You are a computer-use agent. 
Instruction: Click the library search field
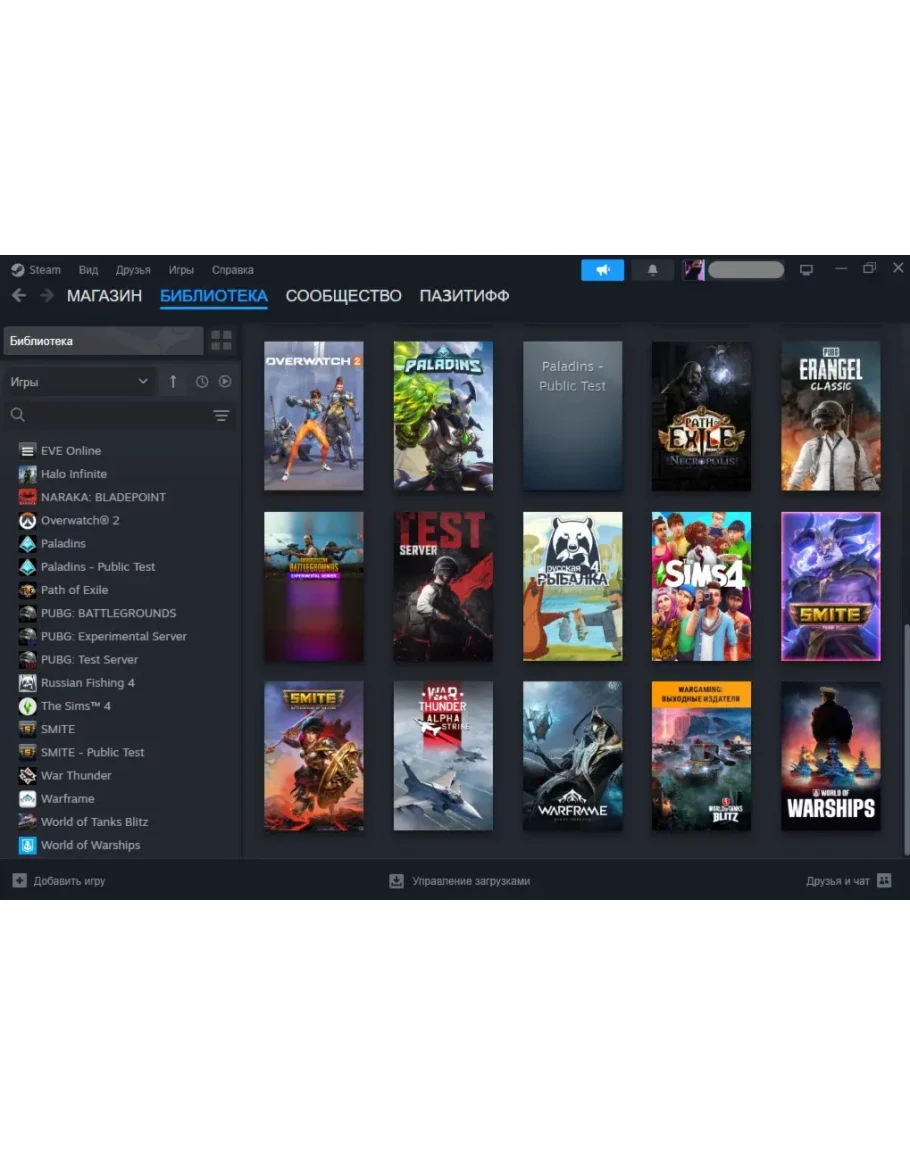point(110,416)
